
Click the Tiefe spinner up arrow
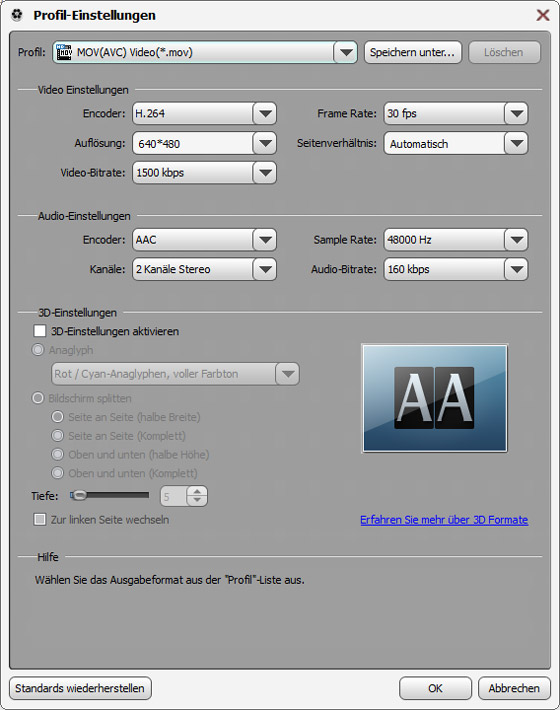[x=197, y=491]
